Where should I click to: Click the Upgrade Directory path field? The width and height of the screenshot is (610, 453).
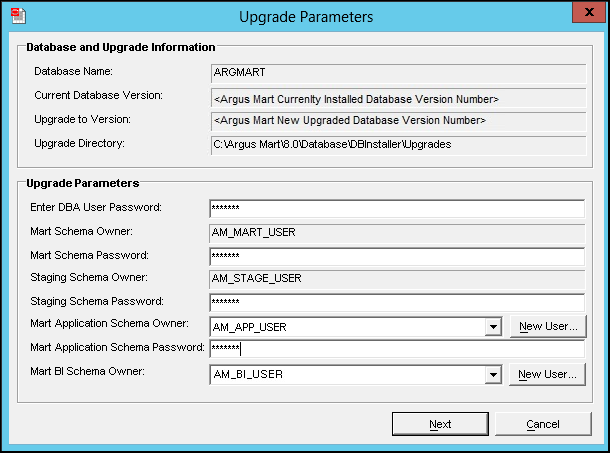[398, 145]
